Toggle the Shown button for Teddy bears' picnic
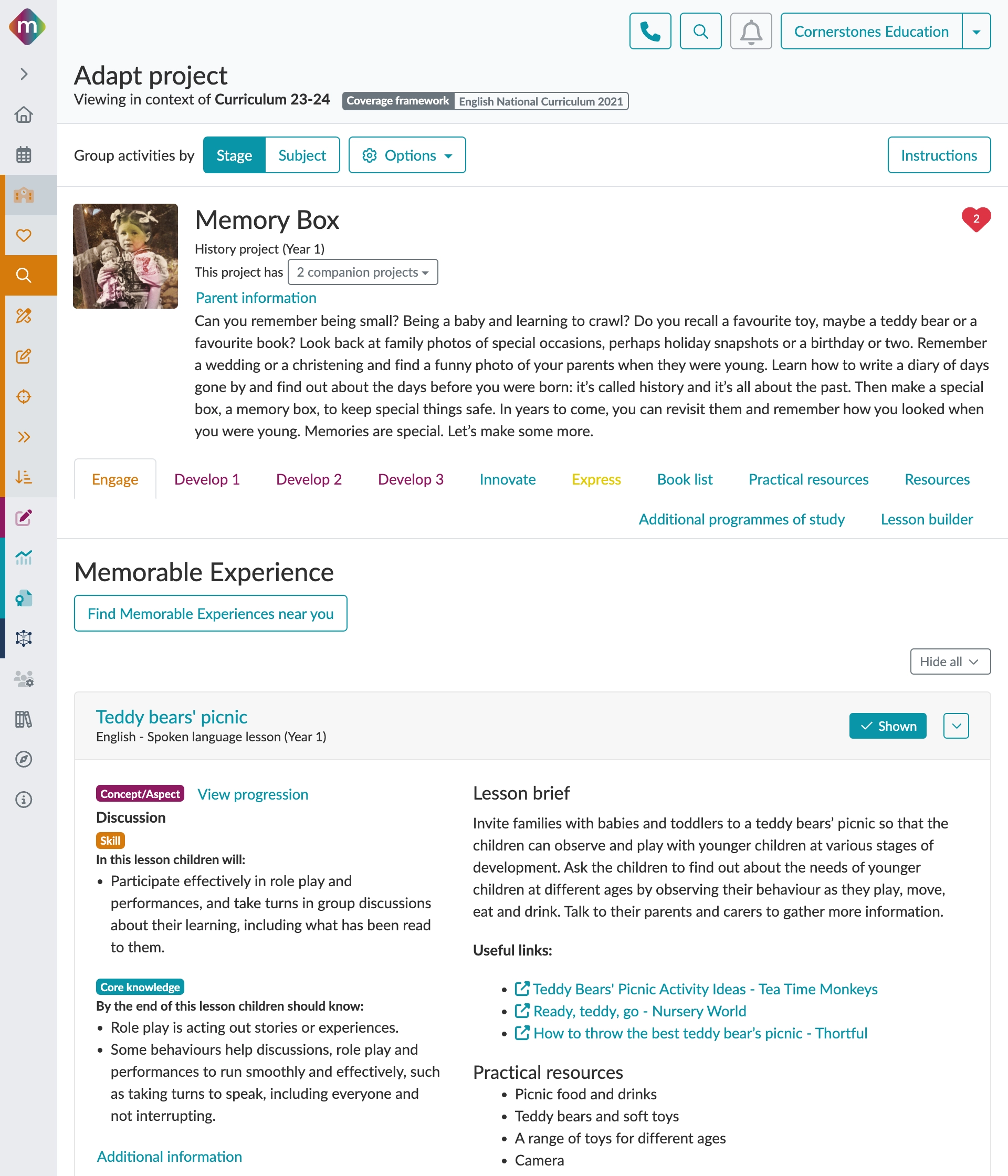Image resolution: width=1008 pixels, height=1176 pixels. (x=887, y=726)
